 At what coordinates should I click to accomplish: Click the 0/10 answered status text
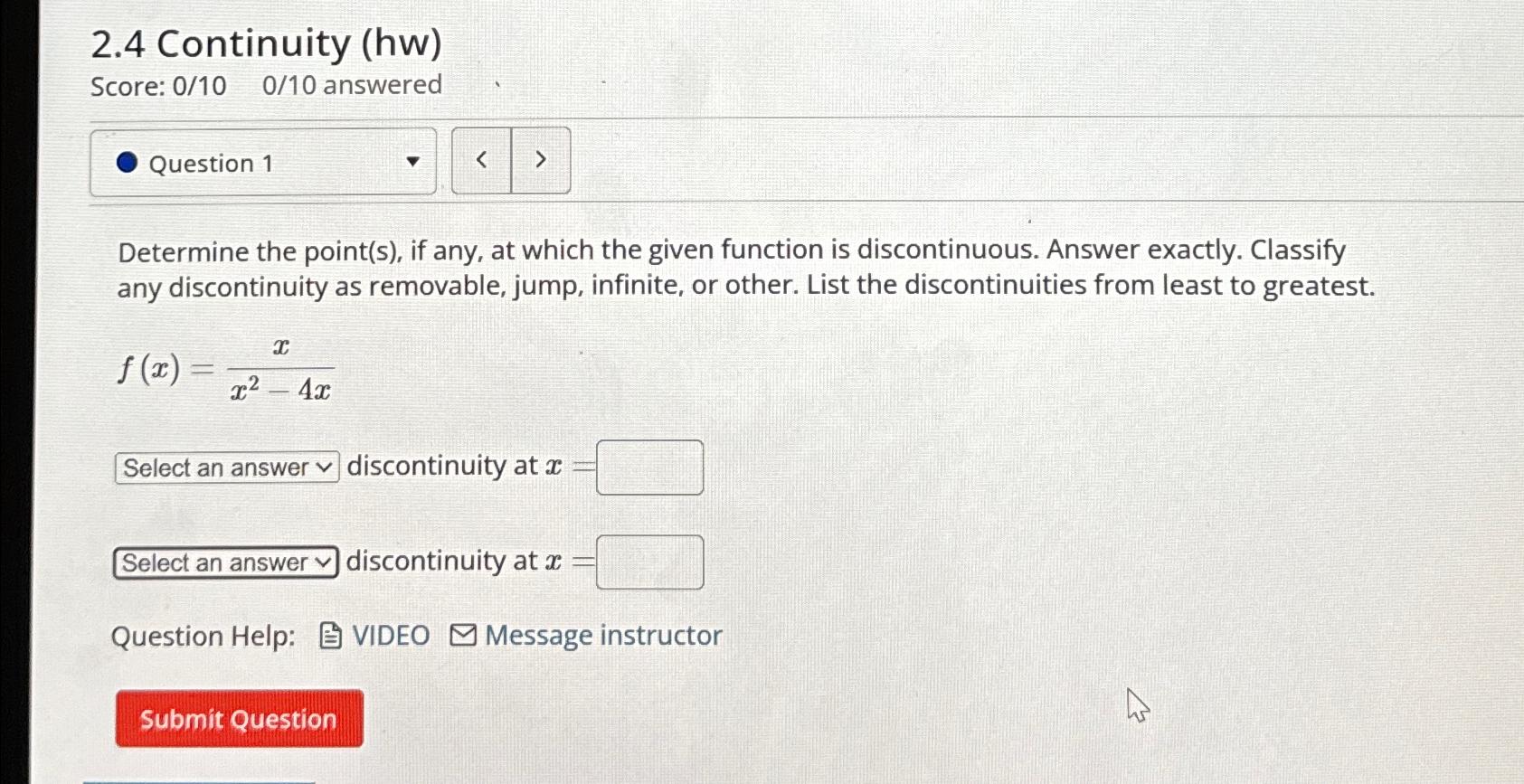(x=350, y=84)
